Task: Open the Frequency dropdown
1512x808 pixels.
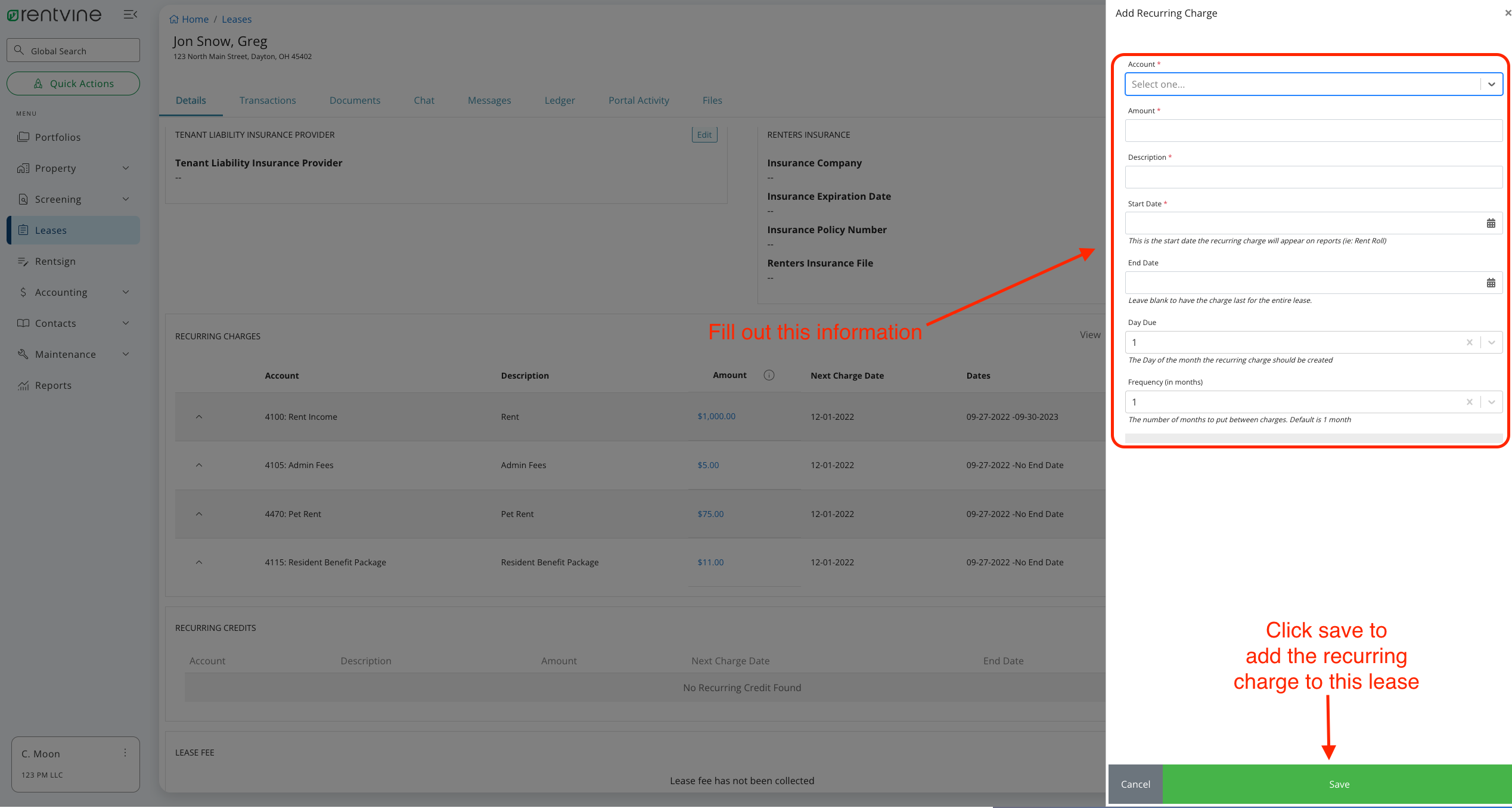Action: coord(1492,402)
